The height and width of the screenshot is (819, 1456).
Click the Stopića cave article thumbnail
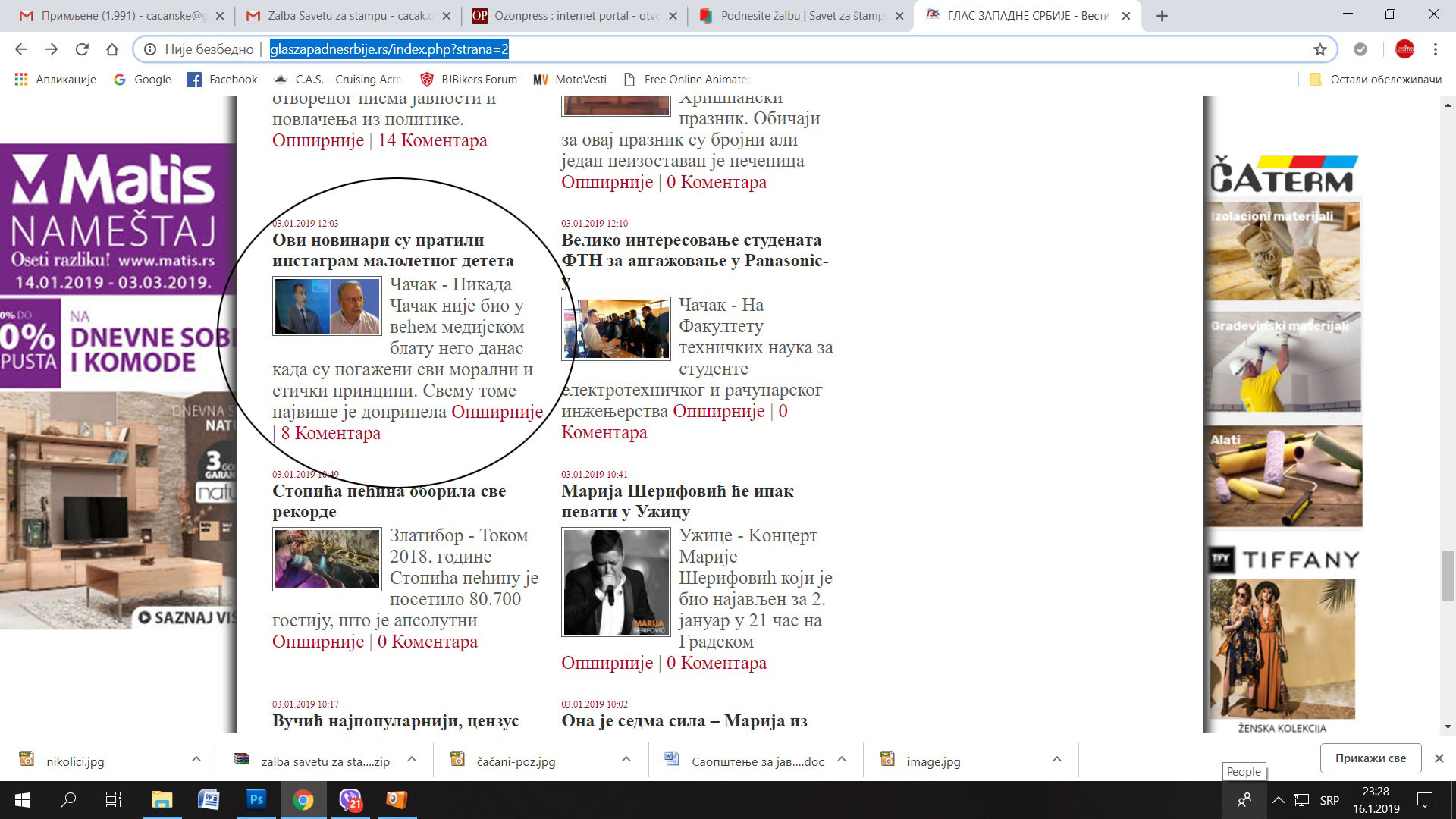(x=327, y=559)
